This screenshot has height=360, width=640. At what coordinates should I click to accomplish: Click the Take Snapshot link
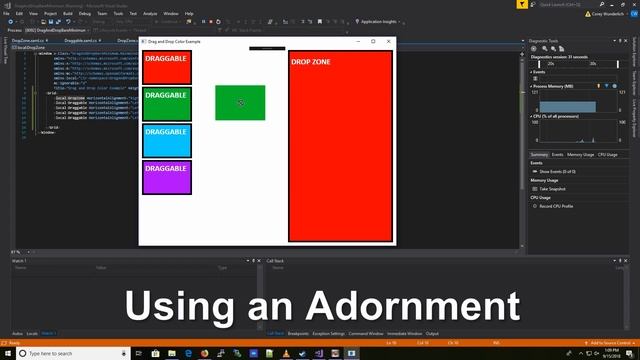[x=552, y=189]
